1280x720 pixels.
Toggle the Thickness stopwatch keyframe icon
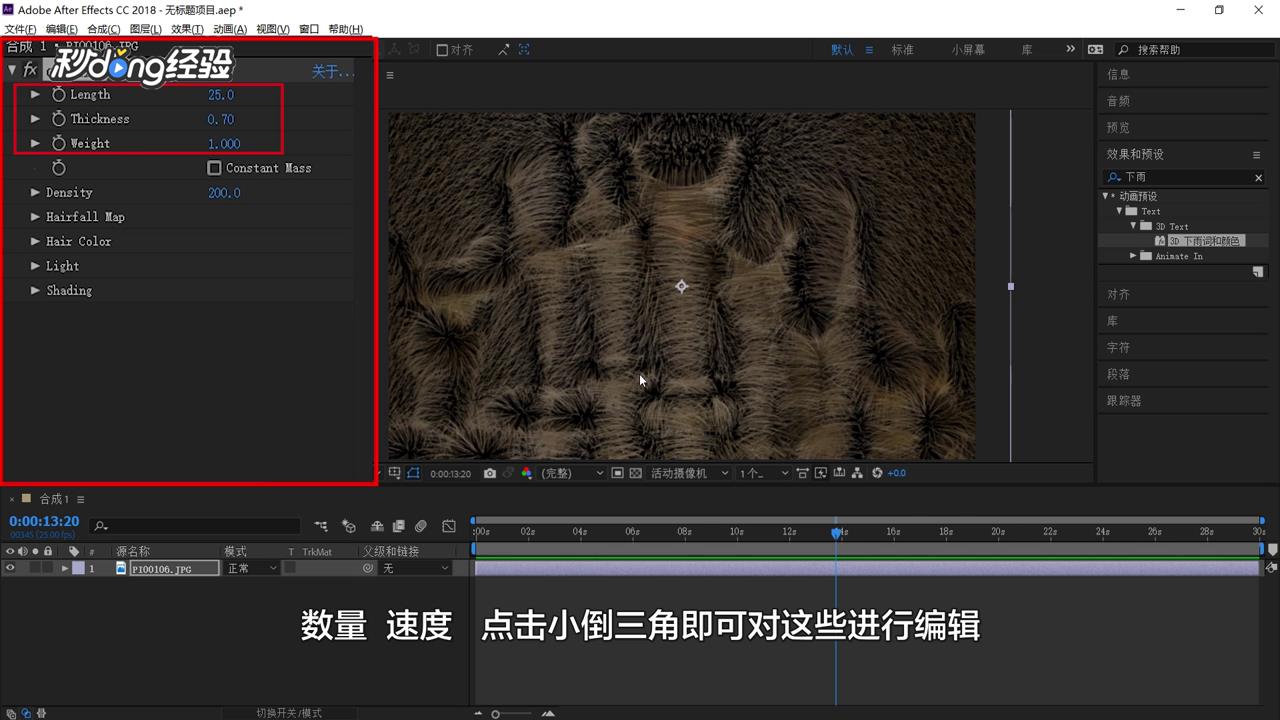click(x=59, y=118)
